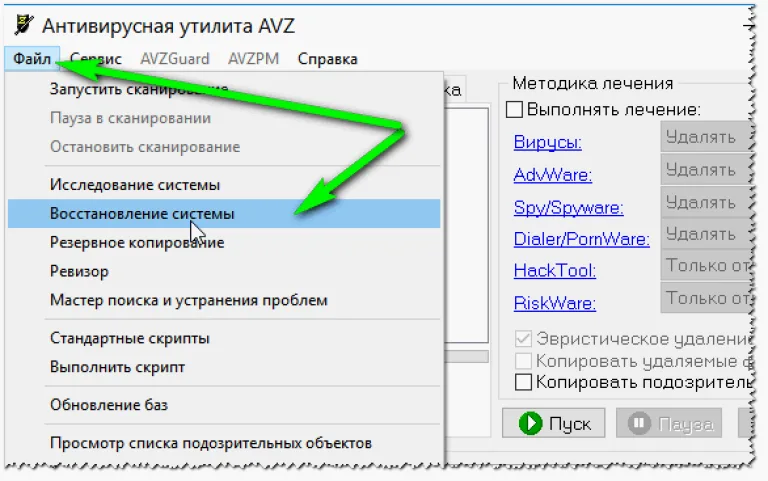The height and width of the screenshot is (481, 768).
Task: Choose Стандартные скрипты menu entry
Action: [x=224, y=338]
